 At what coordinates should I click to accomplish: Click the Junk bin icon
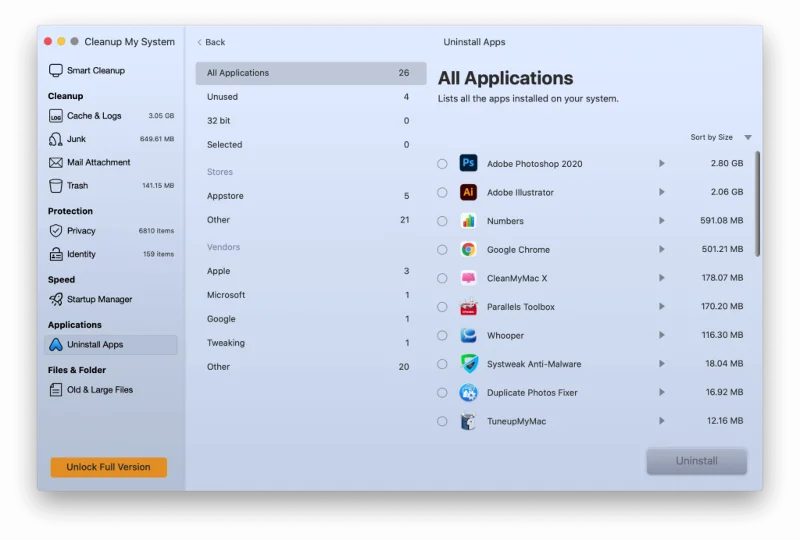coord(56,139)
